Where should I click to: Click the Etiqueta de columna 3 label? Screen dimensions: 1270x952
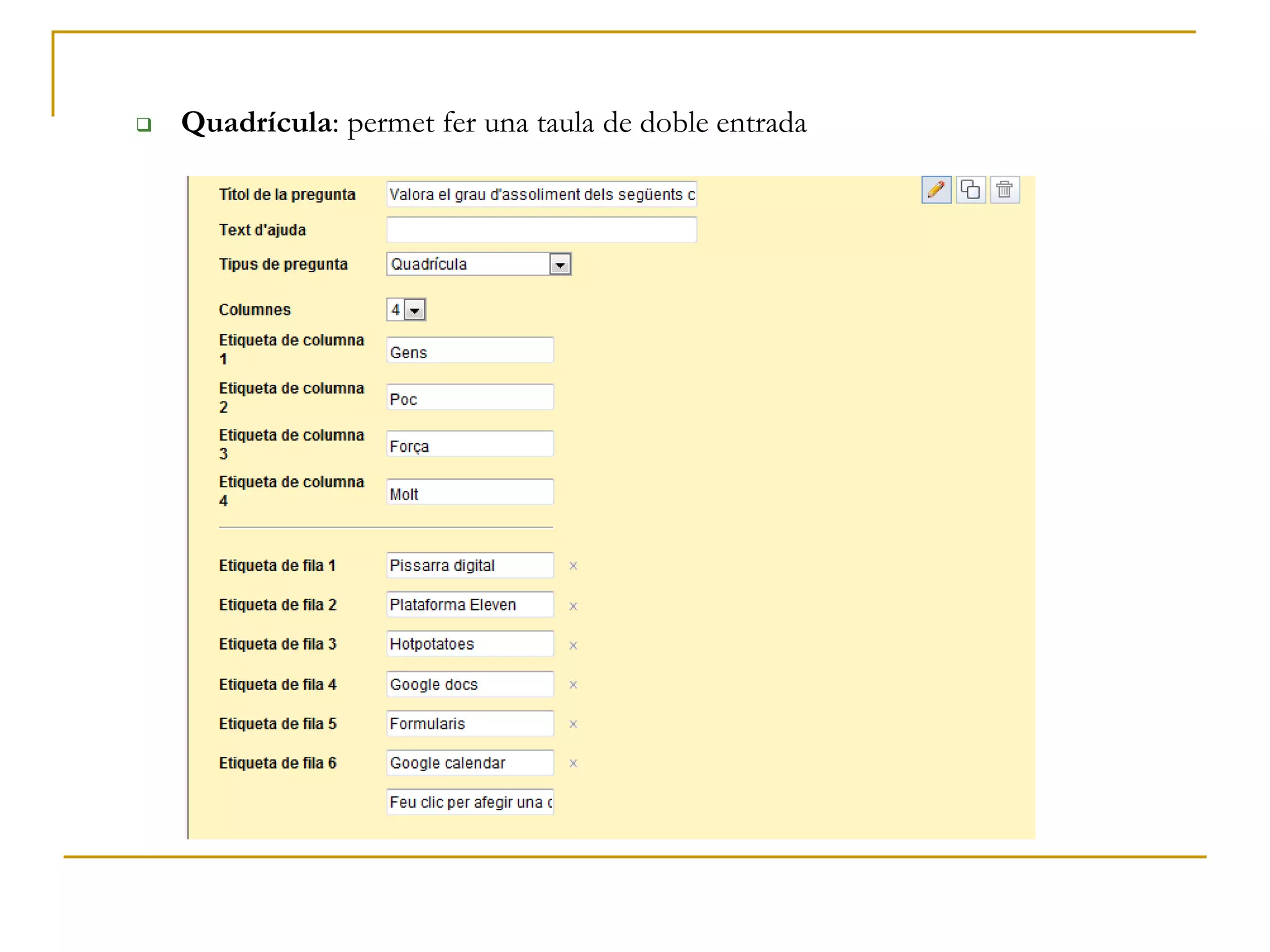[x=291, y=444]
